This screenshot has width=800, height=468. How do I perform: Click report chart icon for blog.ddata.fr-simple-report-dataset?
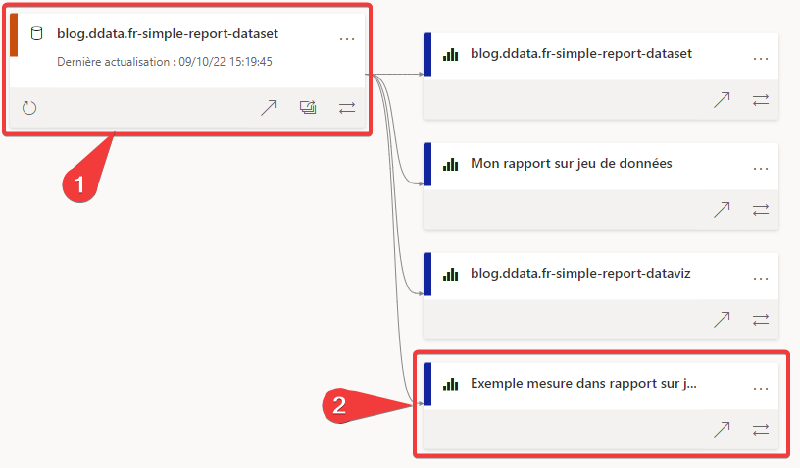pos(451,54)
